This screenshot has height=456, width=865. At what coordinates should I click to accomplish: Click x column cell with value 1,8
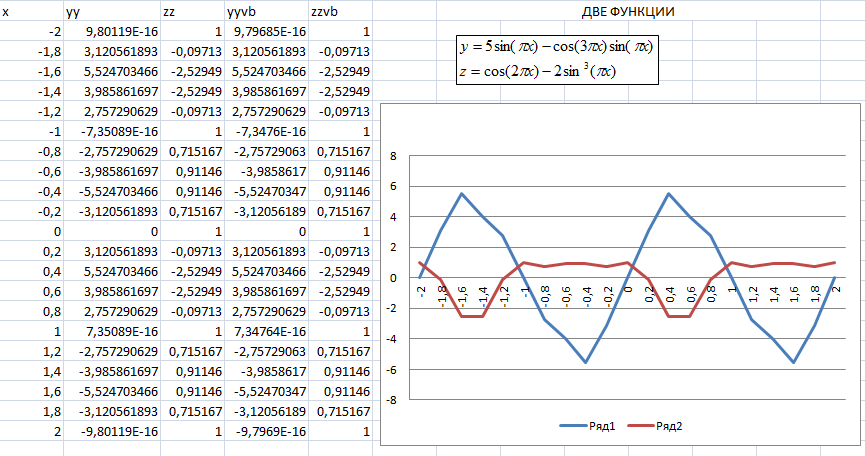coord(31,411)
